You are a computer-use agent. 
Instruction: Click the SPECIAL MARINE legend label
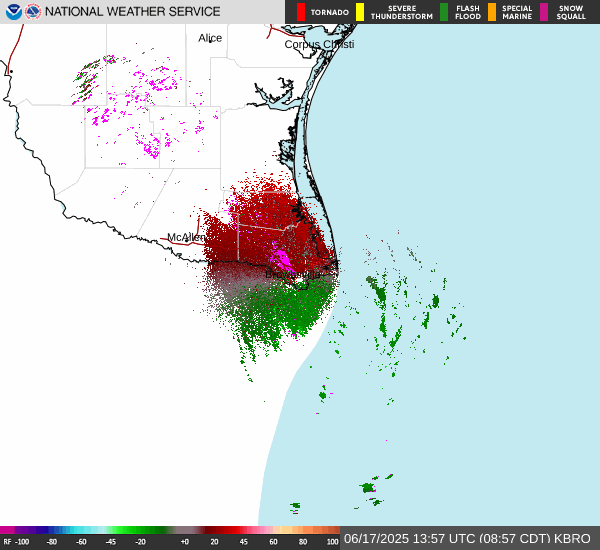tap(517, 12)
